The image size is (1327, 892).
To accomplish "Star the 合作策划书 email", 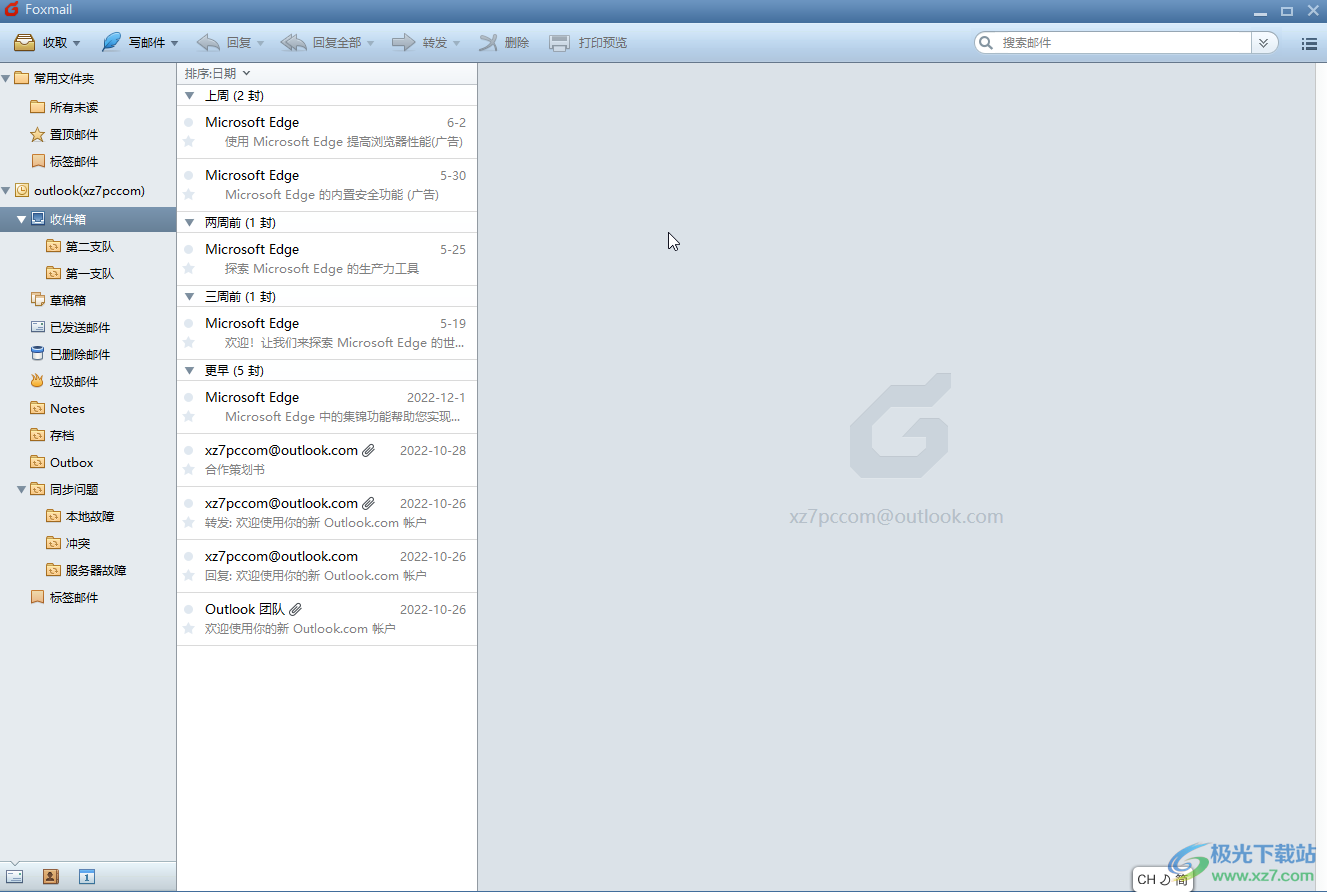I will (188, 469).
